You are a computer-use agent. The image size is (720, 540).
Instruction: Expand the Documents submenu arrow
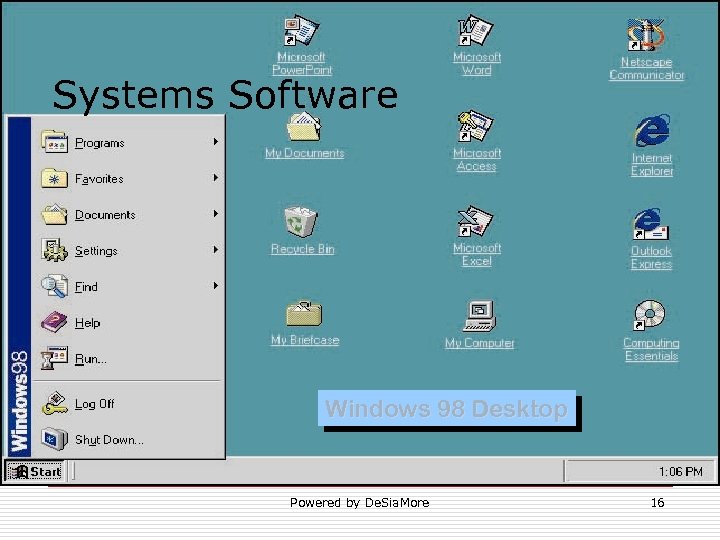point(215,214)
